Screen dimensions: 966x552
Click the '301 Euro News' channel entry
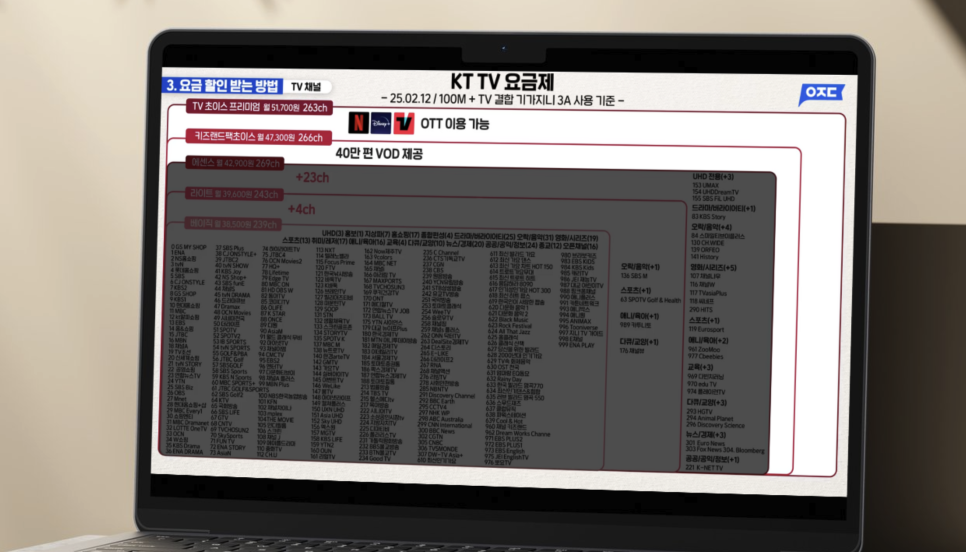coord(705,443)
